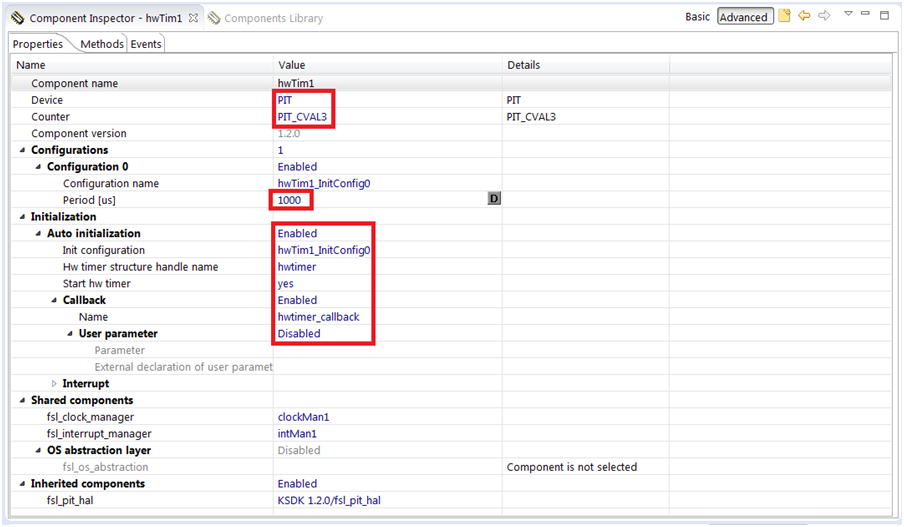Image resolution: width=904 pixels, height=527 pixels.
Task: Click the yellow note icon beside Advanced
Action: [784, 16]
